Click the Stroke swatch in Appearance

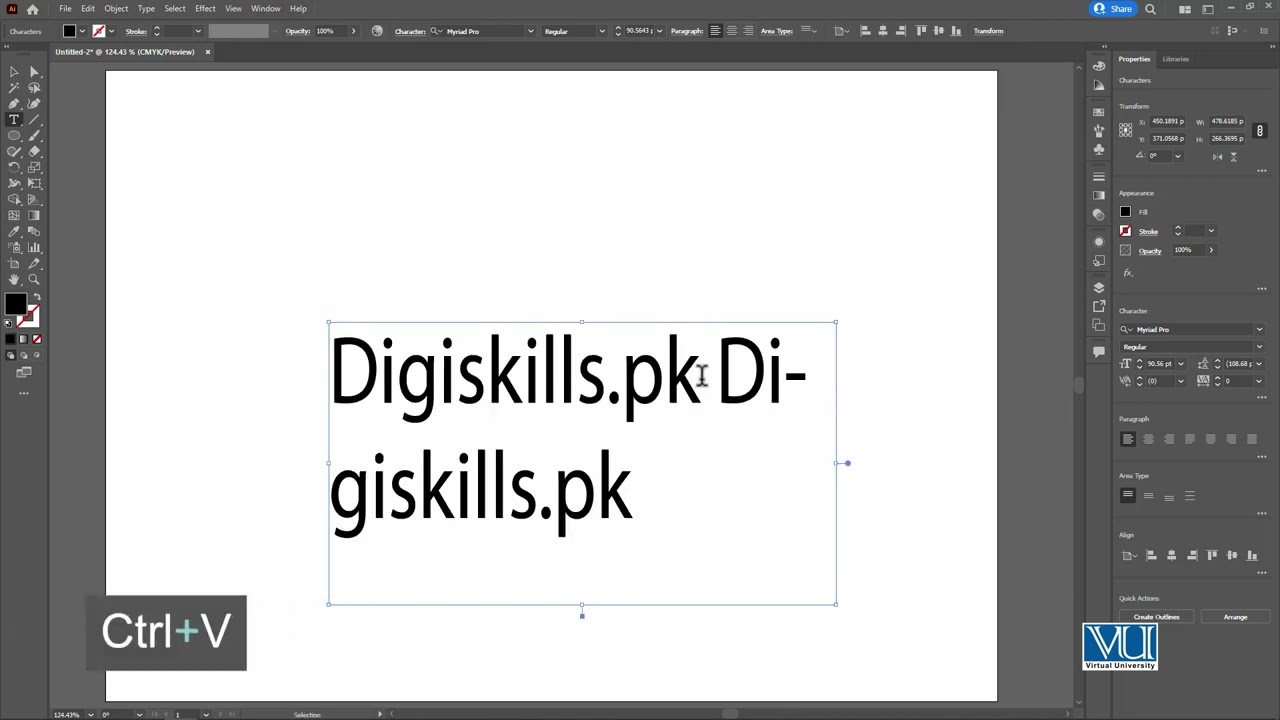point(1125,231)
